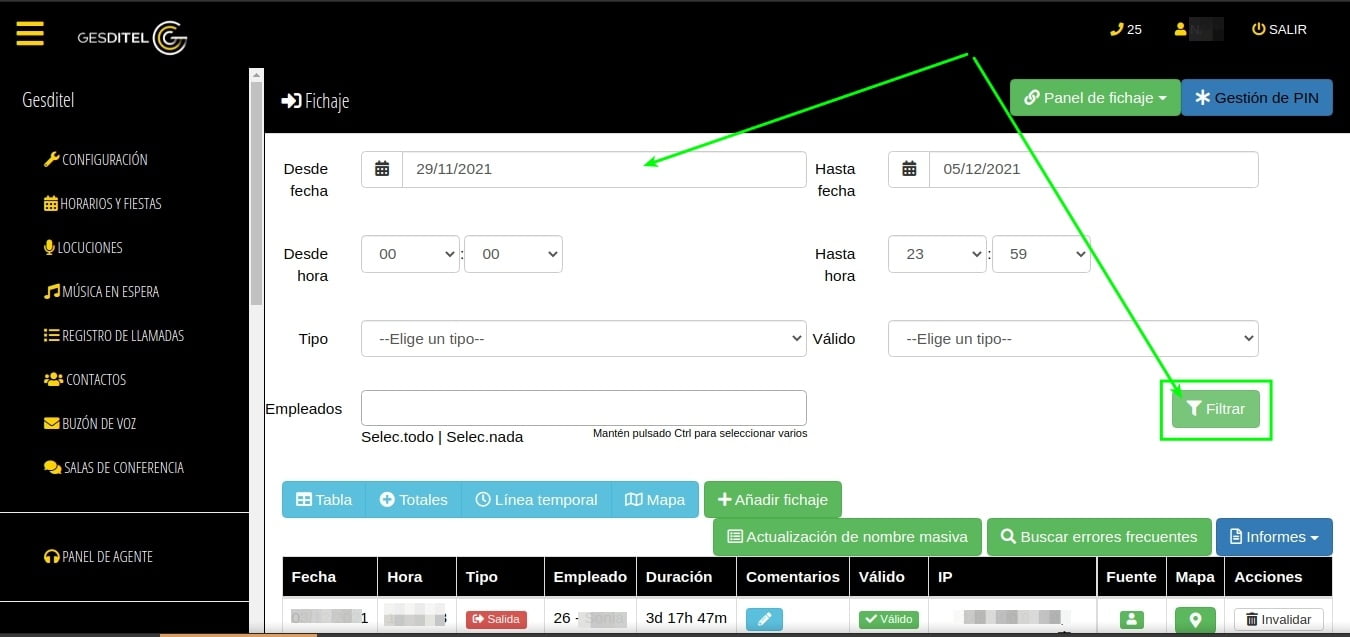Open the Válido type dropdown

click(1072, 339)
